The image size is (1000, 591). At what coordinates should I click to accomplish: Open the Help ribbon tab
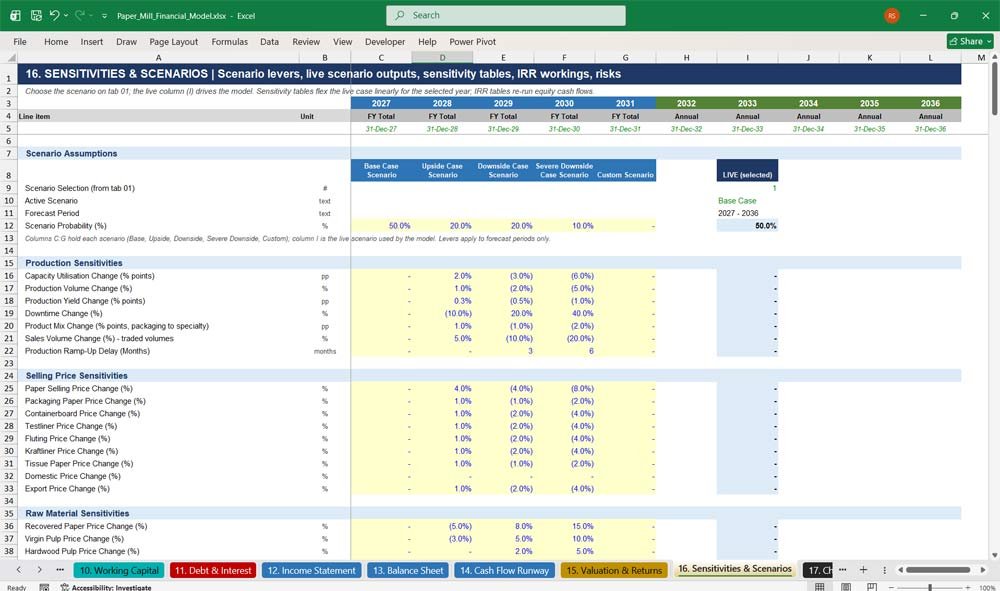[427, 41]
